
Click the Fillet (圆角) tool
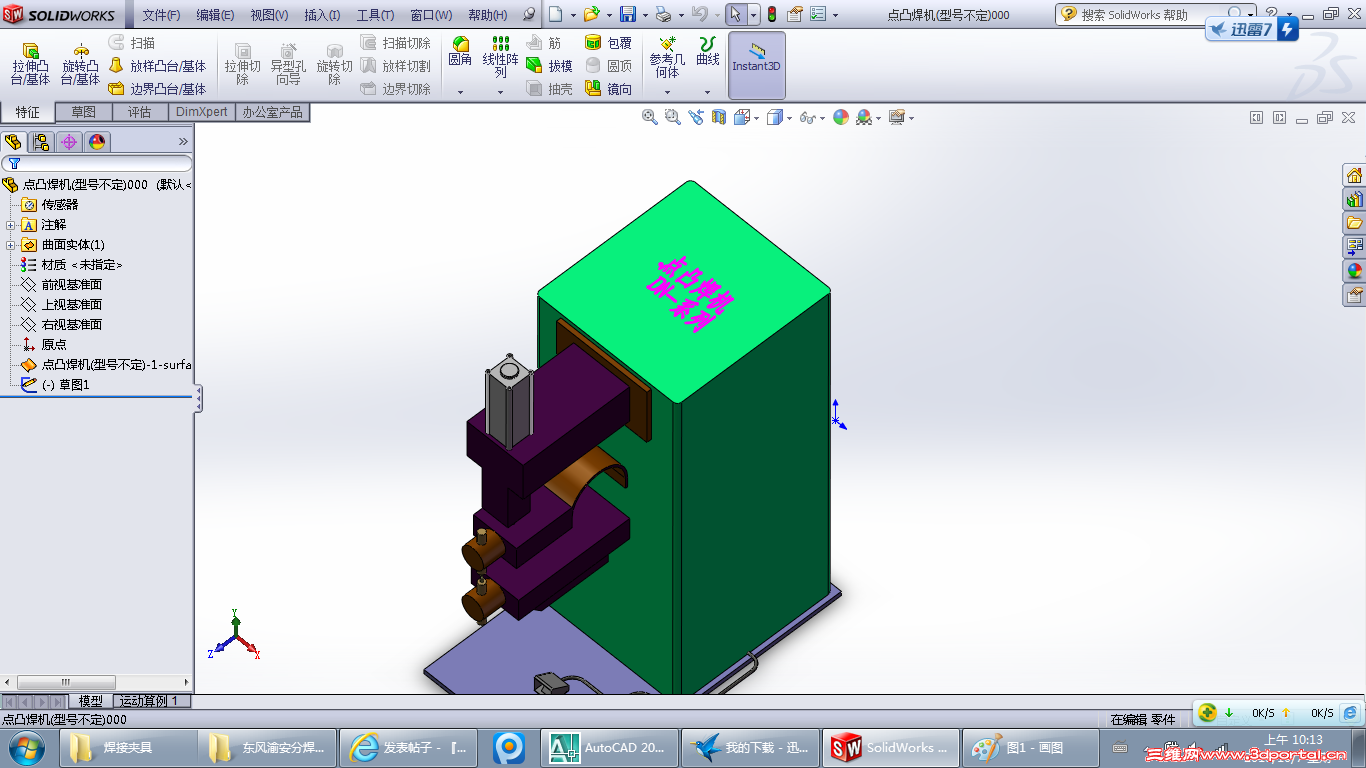(460, 52)
